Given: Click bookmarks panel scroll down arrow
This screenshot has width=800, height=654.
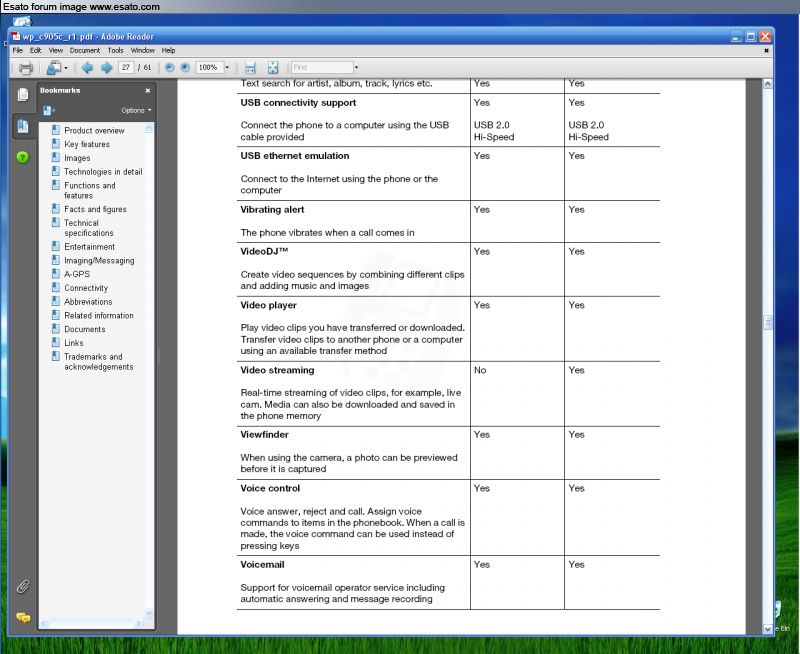Looking at the screenshot, I should click(x=148, y=613).
